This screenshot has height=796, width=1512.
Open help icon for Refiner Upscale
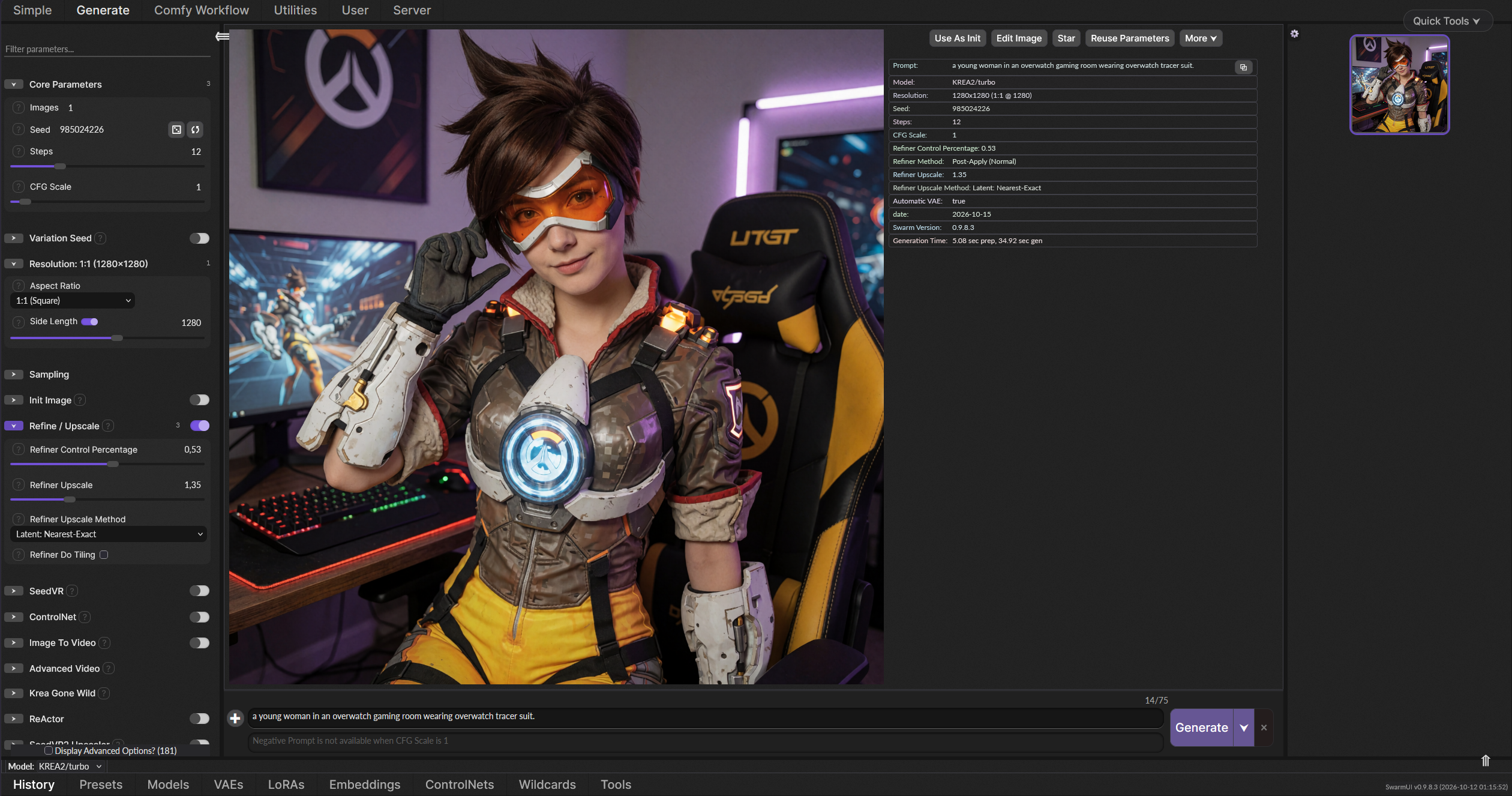[x=19, y=485]
